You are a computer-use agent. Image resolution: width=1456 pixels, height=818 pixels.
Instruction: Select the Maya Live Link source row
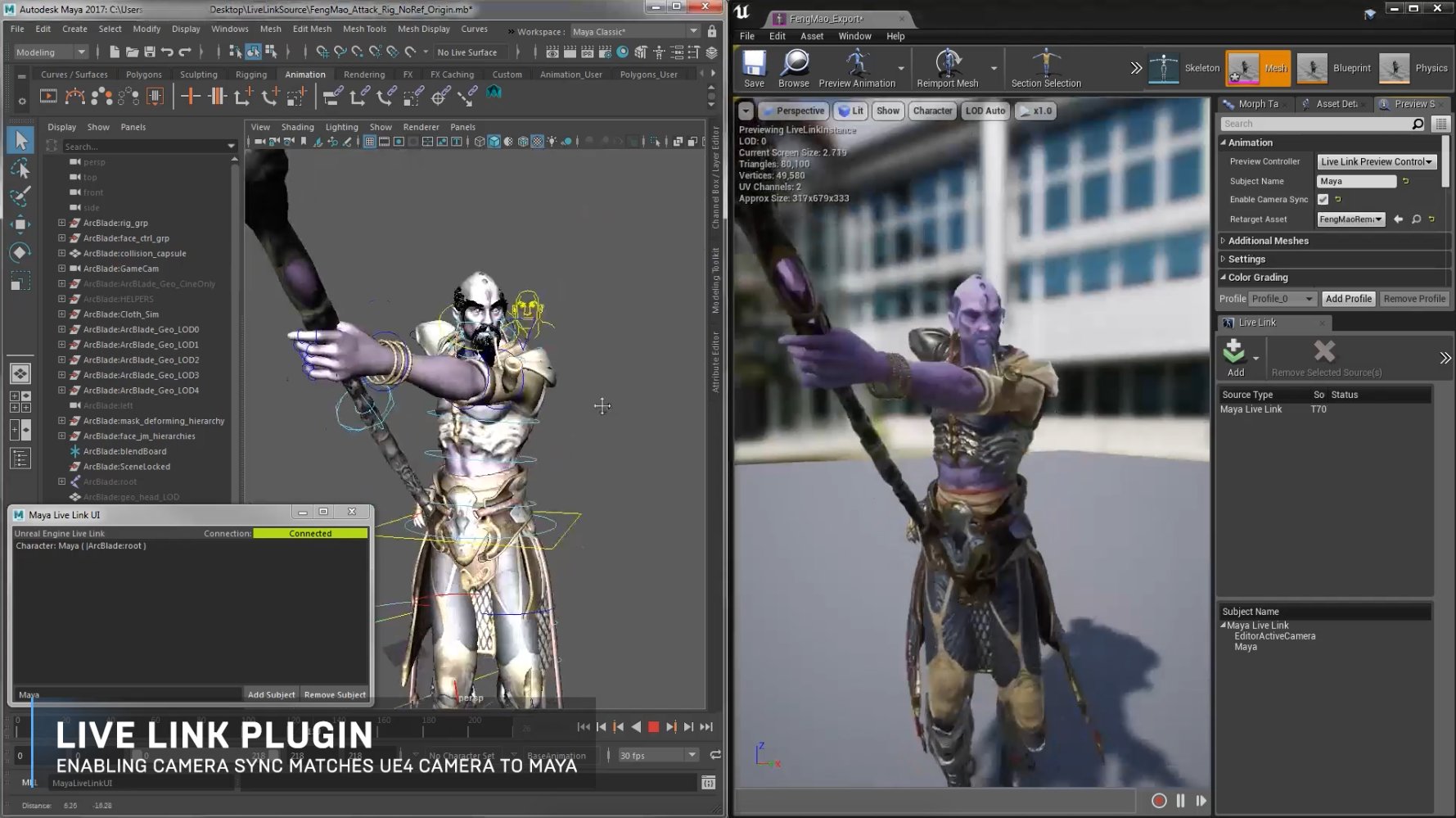point(1324,409)
